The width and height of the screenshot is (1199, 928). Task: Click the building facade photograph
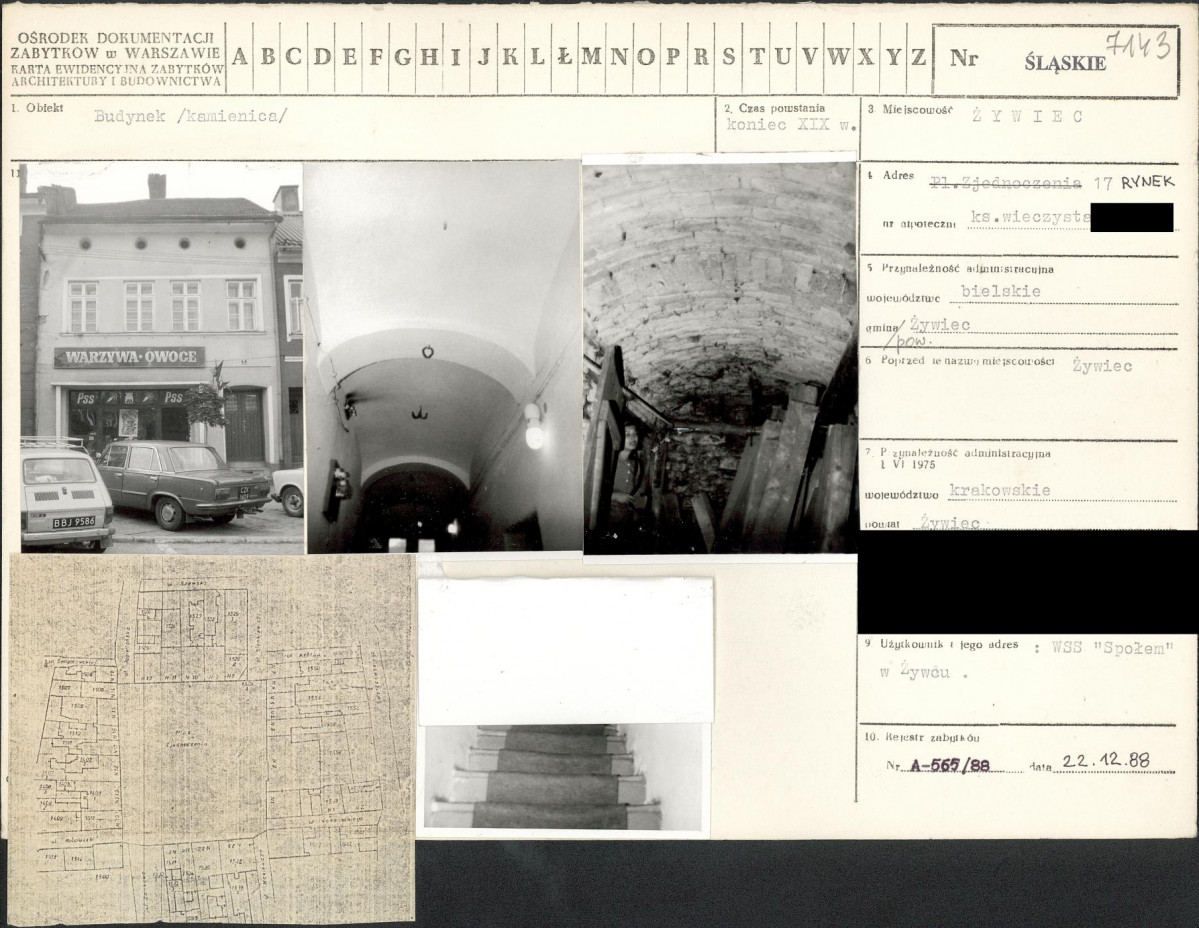161,357
